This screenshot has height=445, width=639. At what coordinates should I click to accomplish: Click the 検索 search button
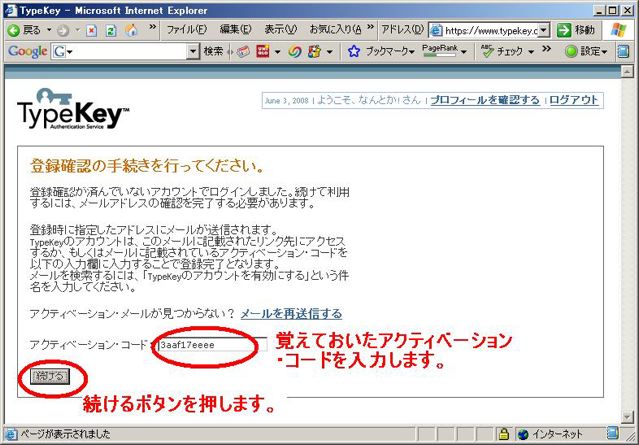[x=214, y=51]
